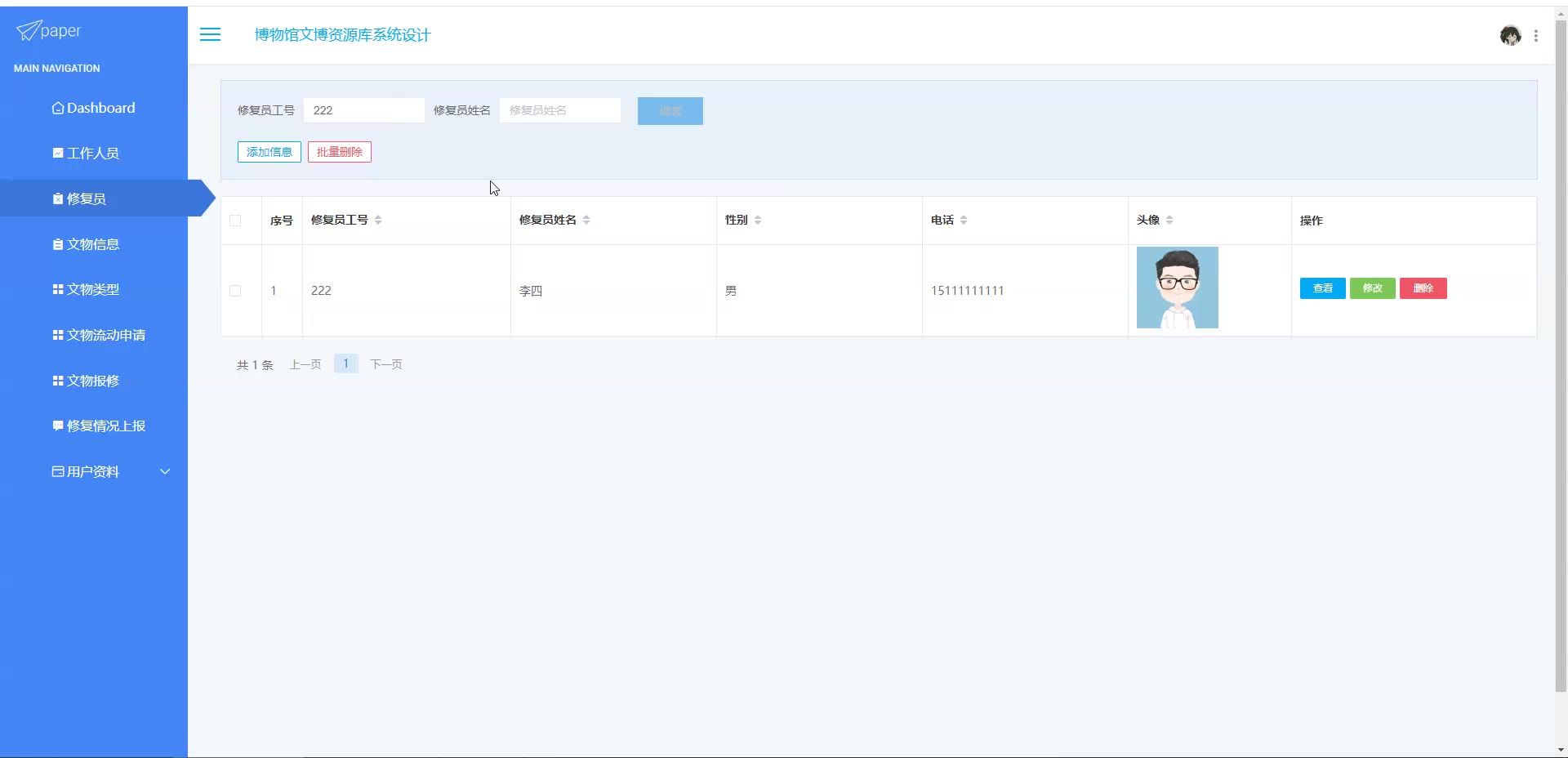Sort by 头像 column arrows
1568x758 pixels.
pyautogui.click(x=1169, y=220)
